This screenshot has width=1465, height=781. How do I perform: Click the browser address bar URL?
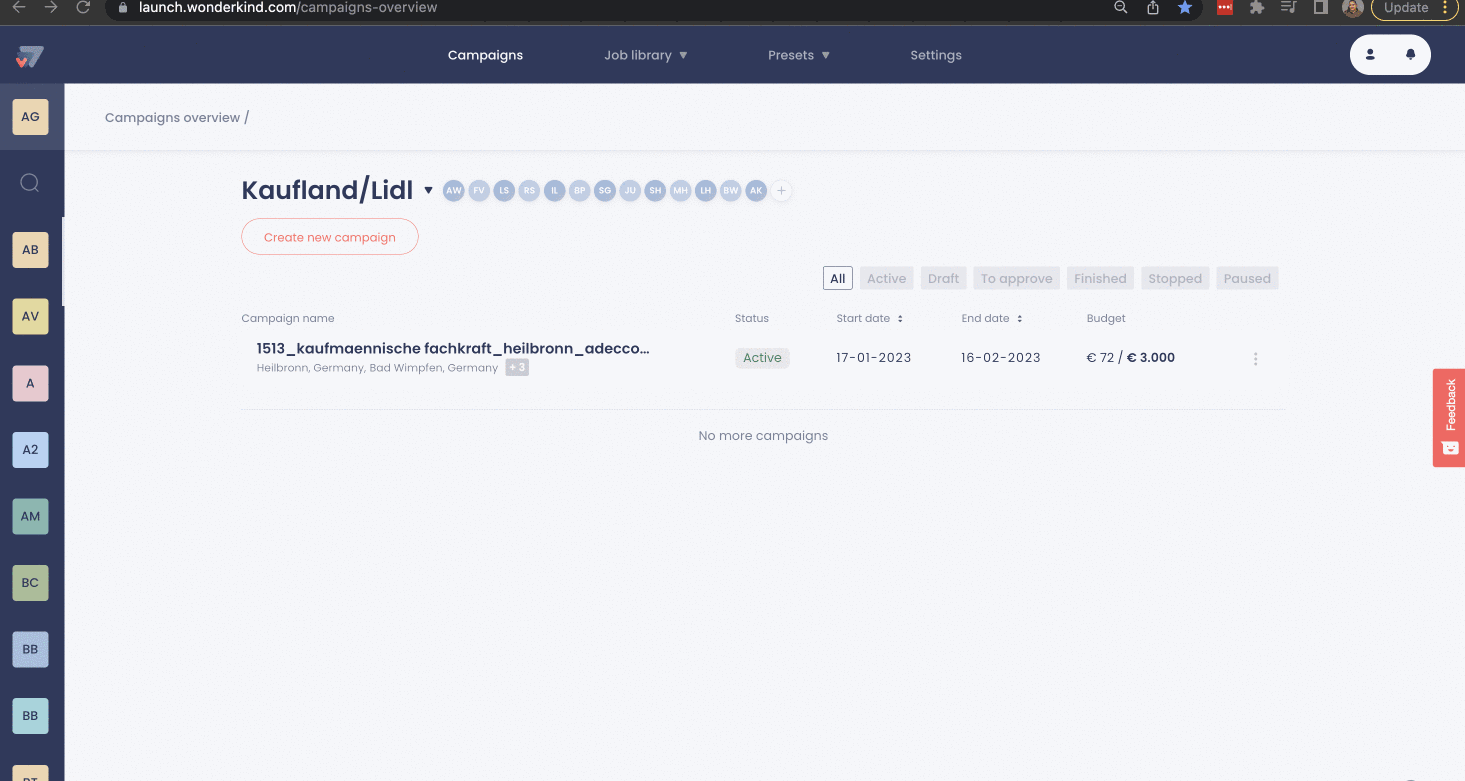(288, 7)
